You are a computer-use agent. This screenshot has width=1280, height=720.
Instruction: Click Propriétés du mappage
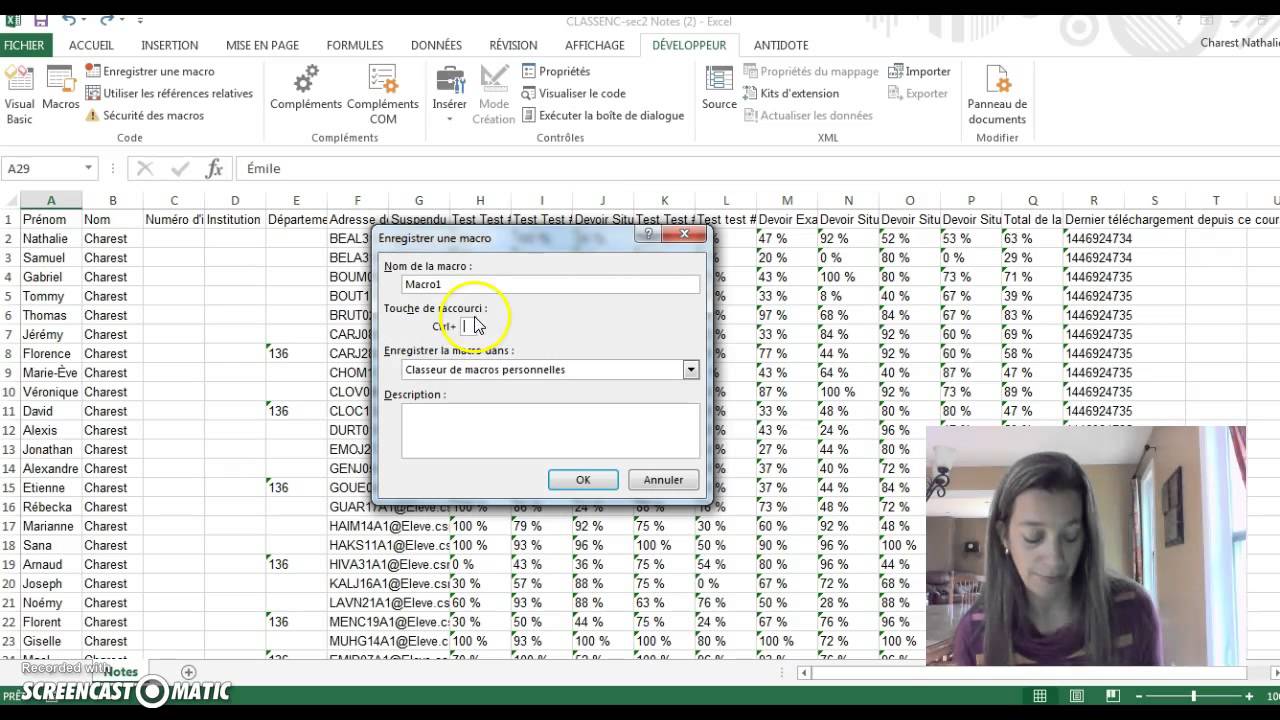tap(811, 71)
